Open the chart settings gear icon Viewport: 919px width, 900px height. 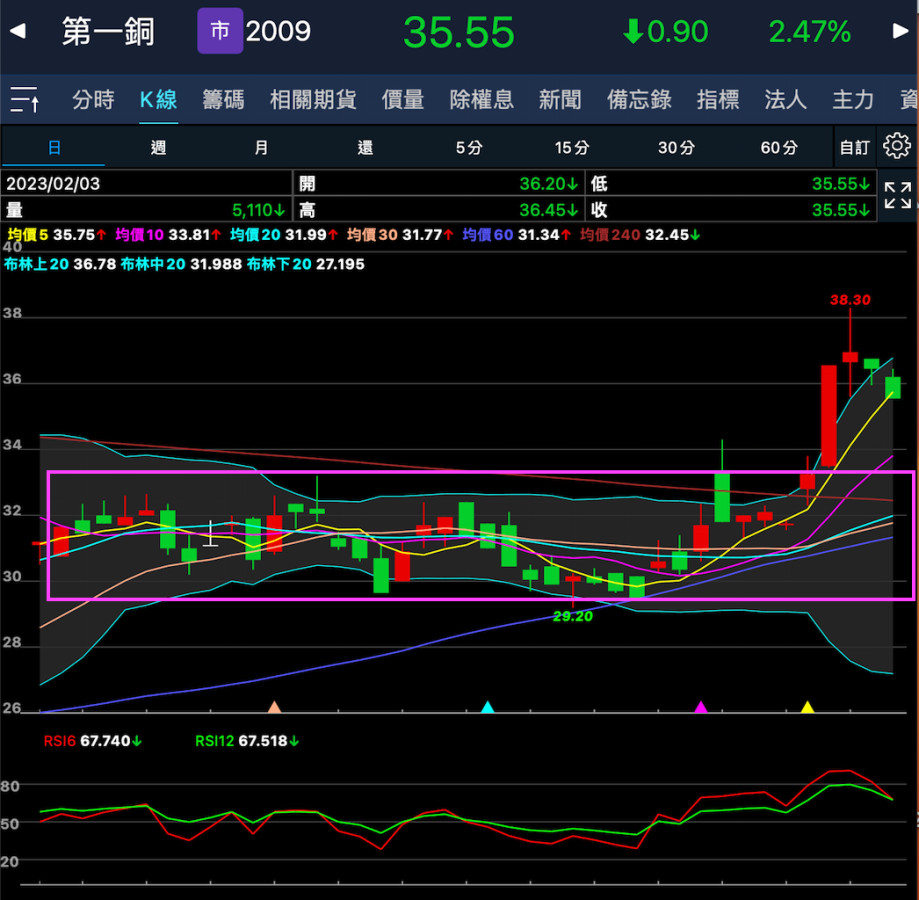tap(897, 147)
